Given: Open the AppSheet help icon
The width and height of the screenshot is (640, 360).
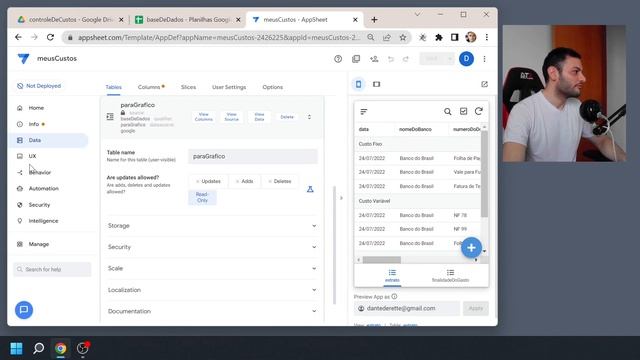Looking at the screenshot, I should point(338,59).
